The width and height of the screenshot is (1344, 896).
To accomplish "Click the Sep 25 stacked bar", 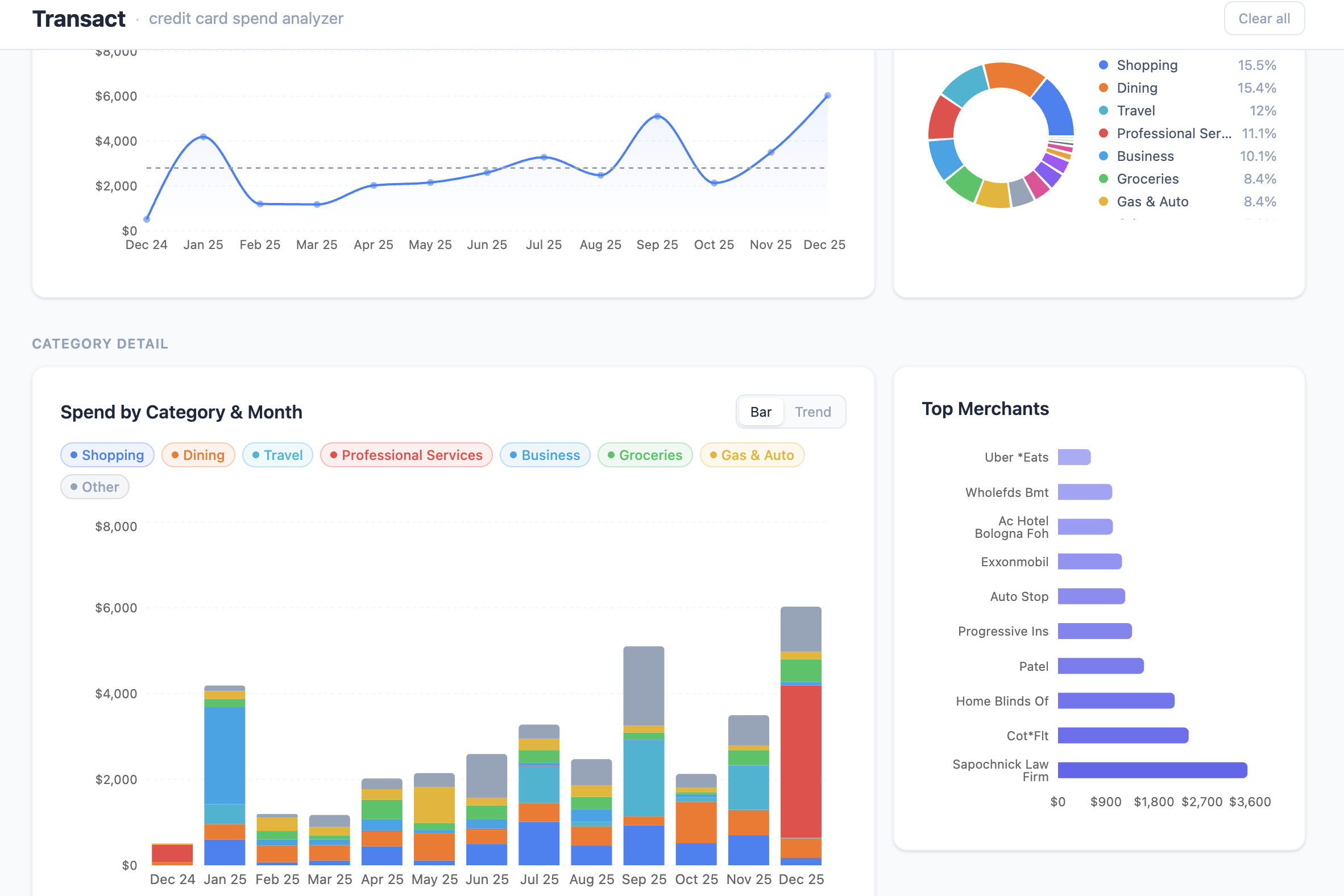I will (644, 756).
